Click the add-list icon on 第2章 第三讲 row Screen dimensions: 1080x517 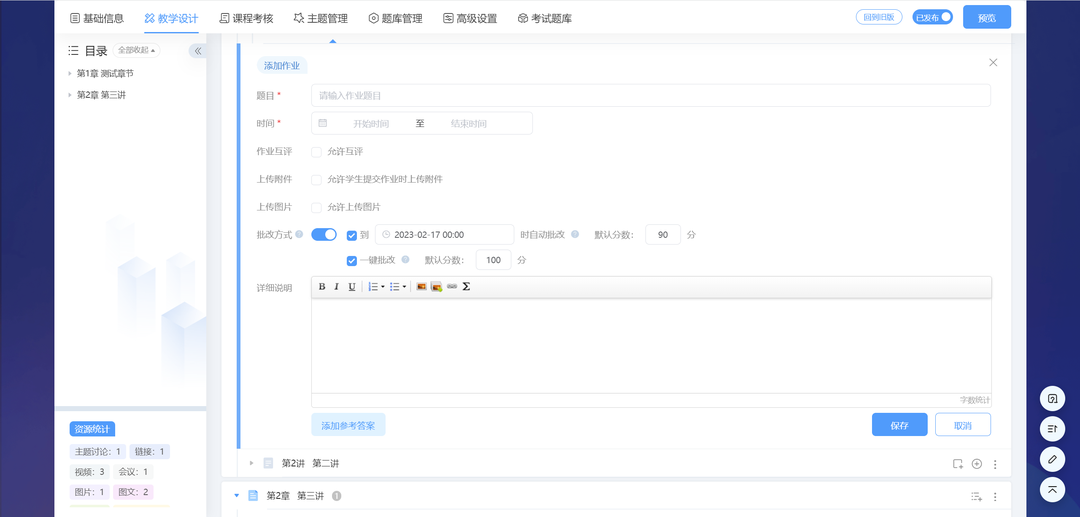click(x=976, y=496)
